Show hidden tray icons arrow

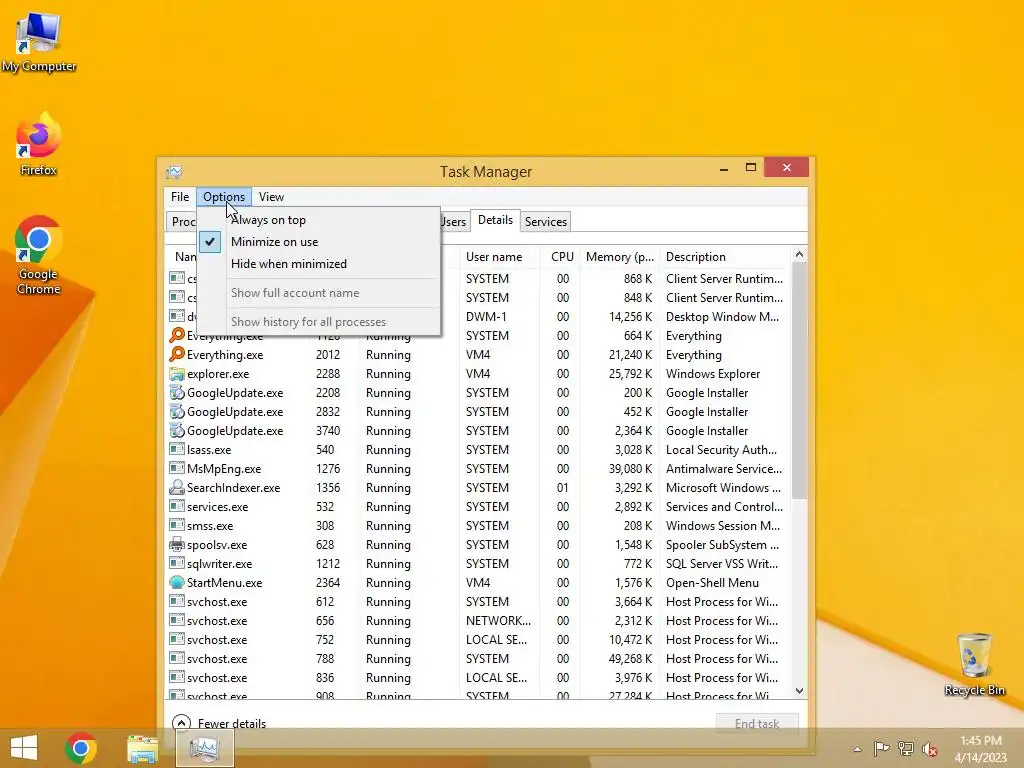(x=857, y=749)
